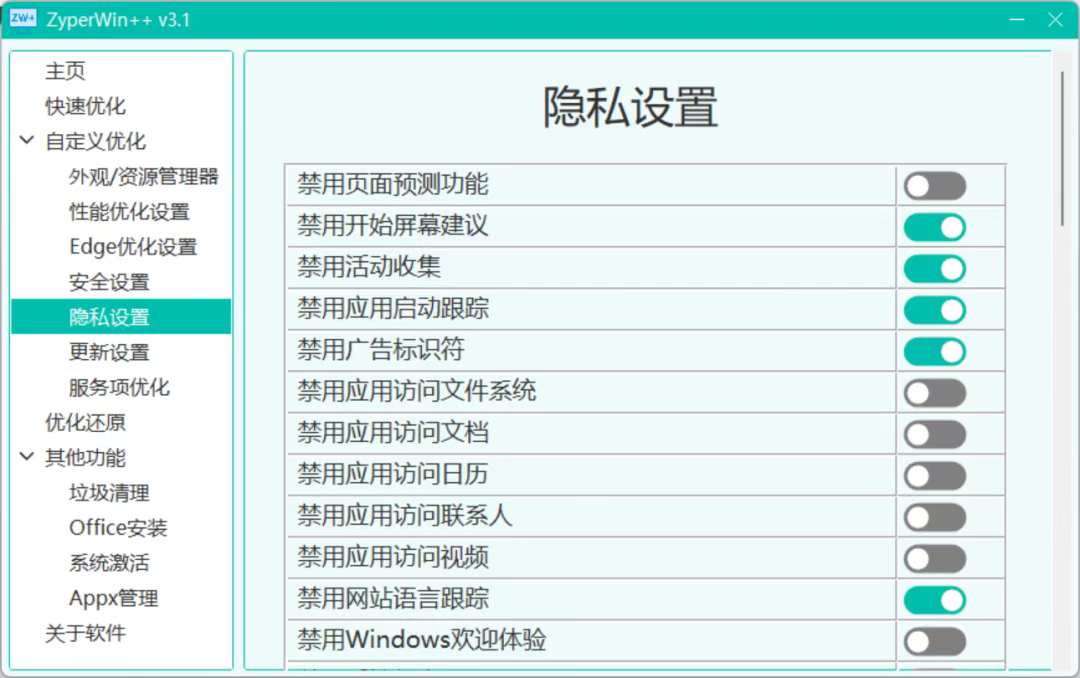Open 关于软件 page
This screenshot has height=678, width=1080.
point(86,633)
